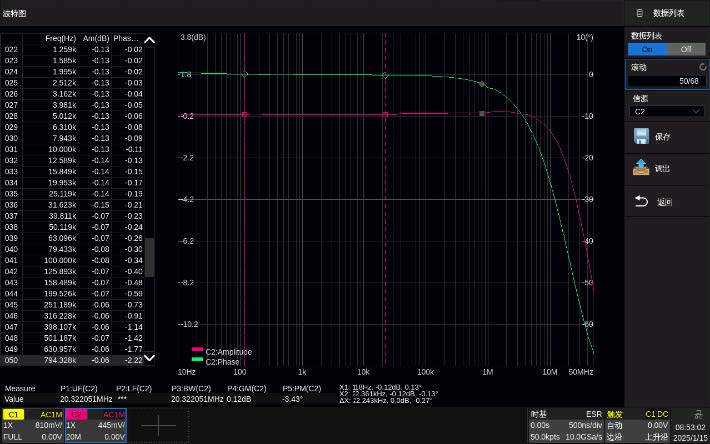Screen dimensions: 710x444
Task: Click the 50MHz frequency axis label
Action: tap(581, 372)
